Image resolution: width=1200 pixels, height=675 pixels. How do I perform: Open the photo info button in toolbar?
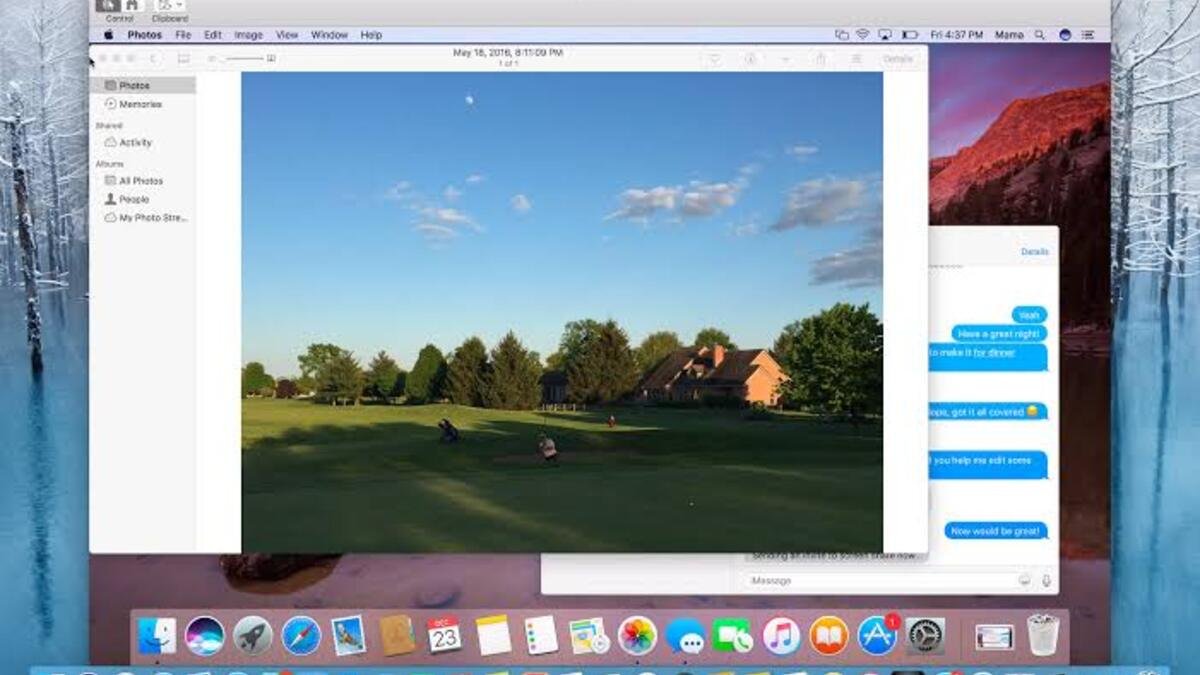750,59
